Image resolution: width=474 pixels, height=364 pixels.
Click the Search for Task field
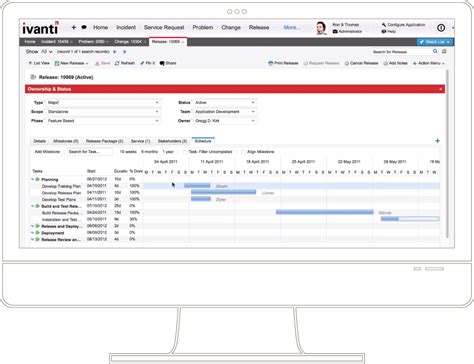pos(89,152)
